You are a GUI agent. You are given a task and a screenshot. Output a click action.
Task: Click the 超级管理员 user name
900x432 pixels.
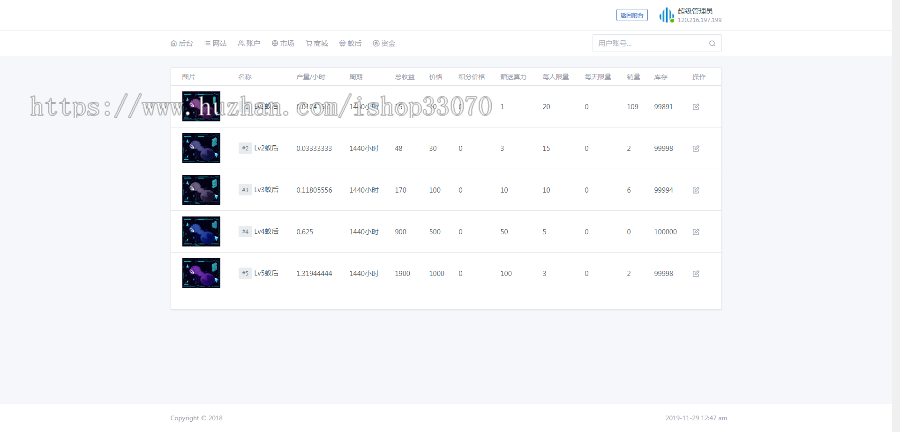tap(695, 11)
